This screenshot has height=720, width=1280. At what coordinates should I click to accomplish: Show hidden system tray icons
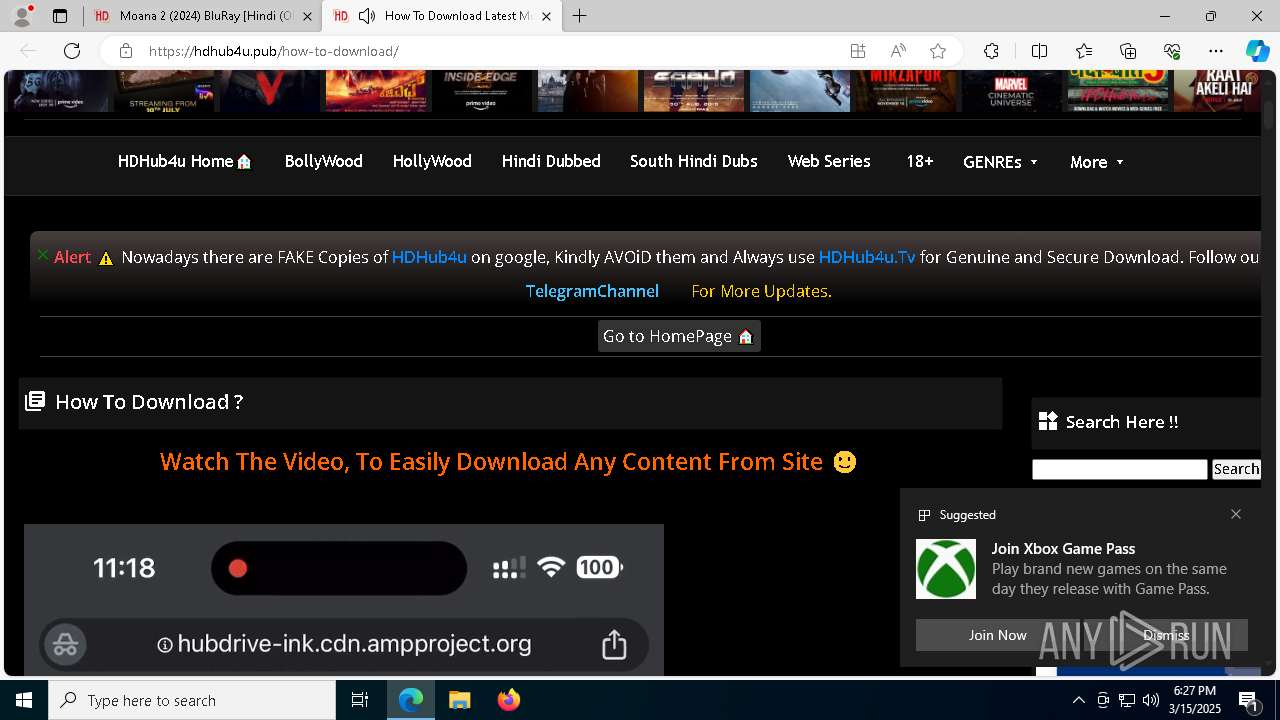(x=1078, y=700)
